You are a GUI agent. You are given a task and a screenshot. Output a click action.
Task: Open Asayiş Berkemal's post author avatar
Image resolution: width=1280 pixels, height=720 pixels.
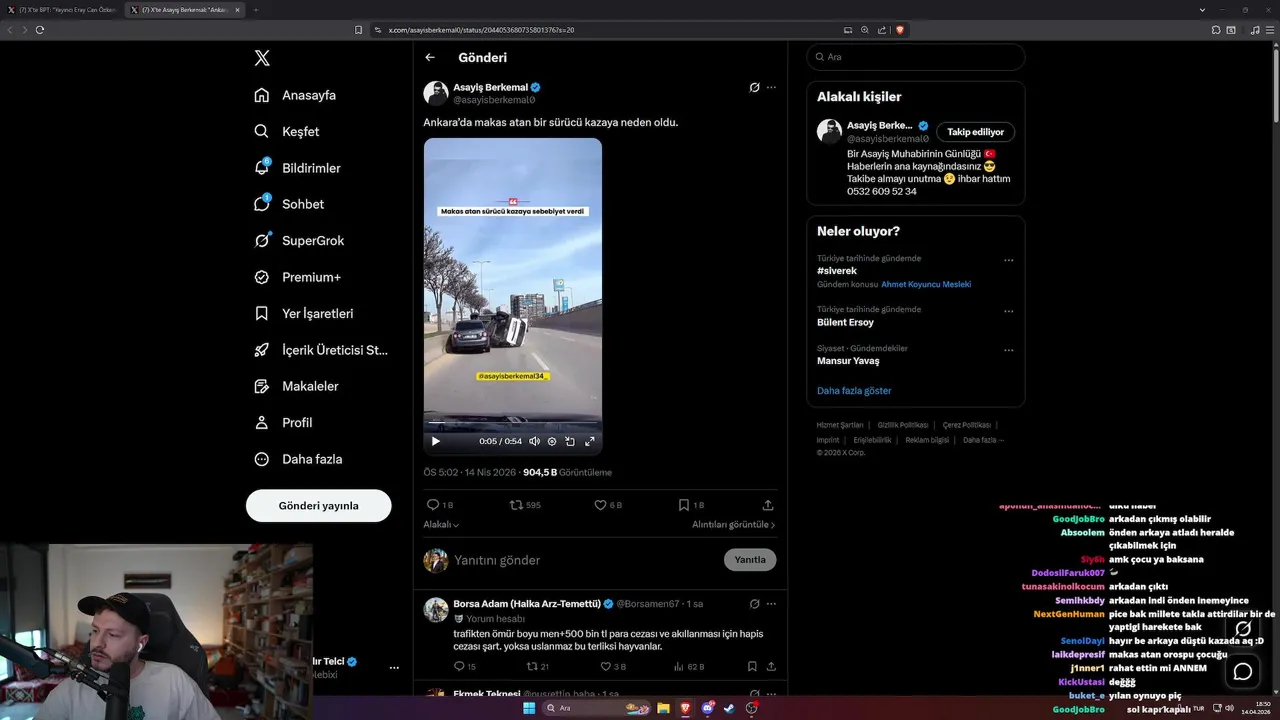click(x=436, y=93)
